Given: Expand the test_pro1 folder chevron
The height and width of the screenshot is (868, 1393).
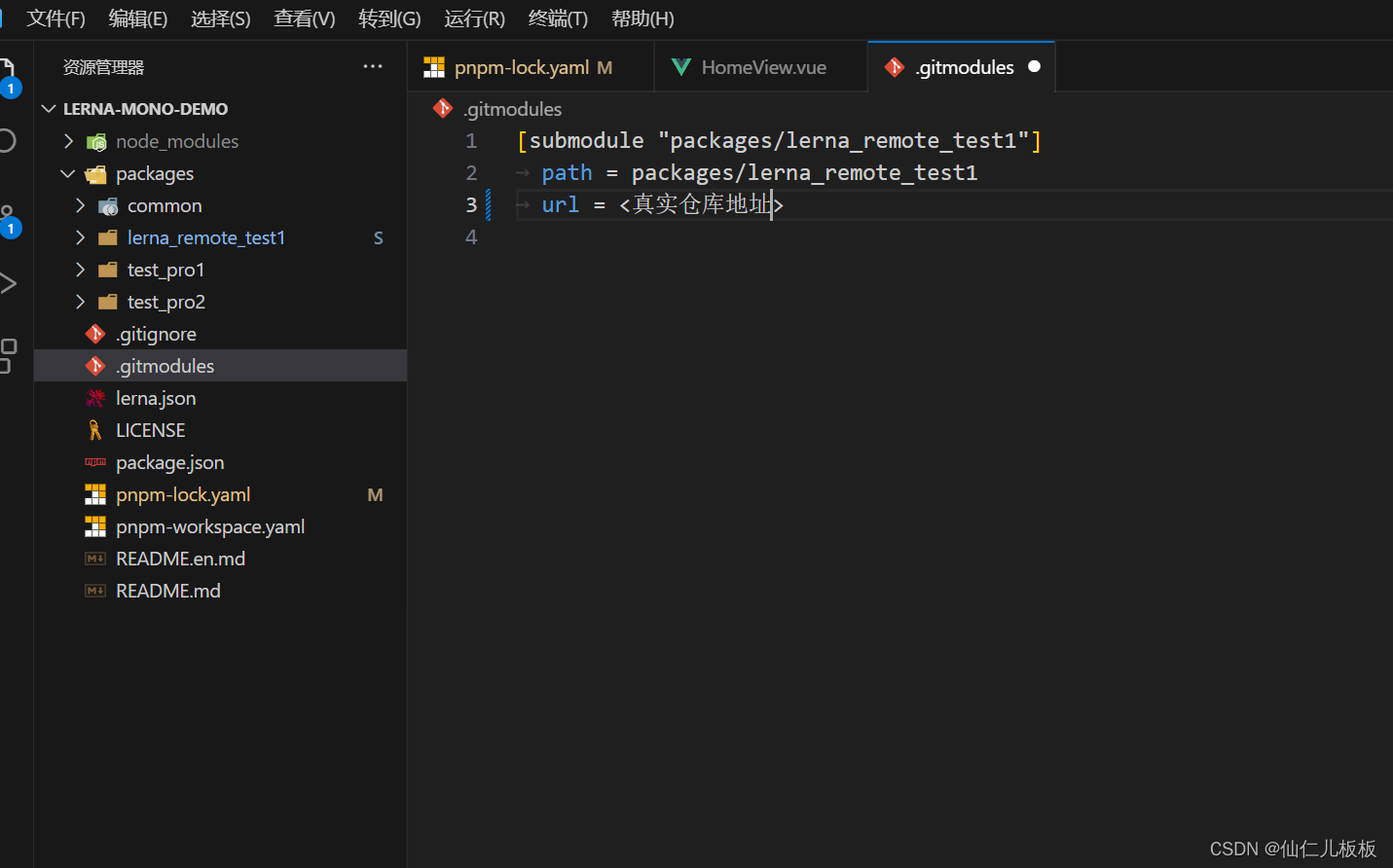Looking at the screenshot, I should (80, 271).
